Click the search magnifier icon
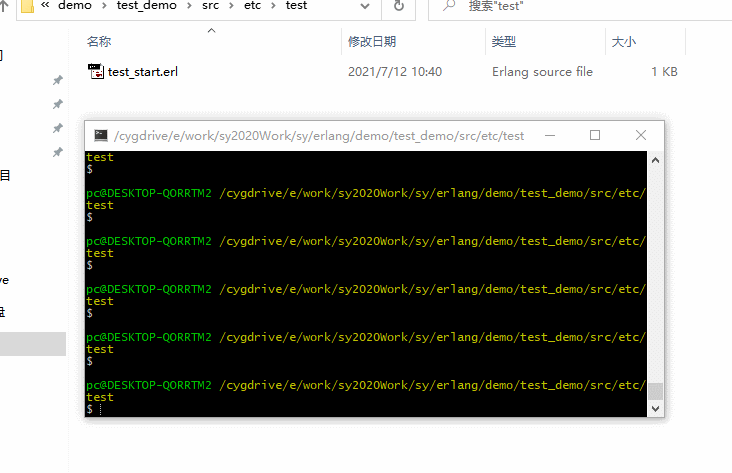 coord(449,6)
